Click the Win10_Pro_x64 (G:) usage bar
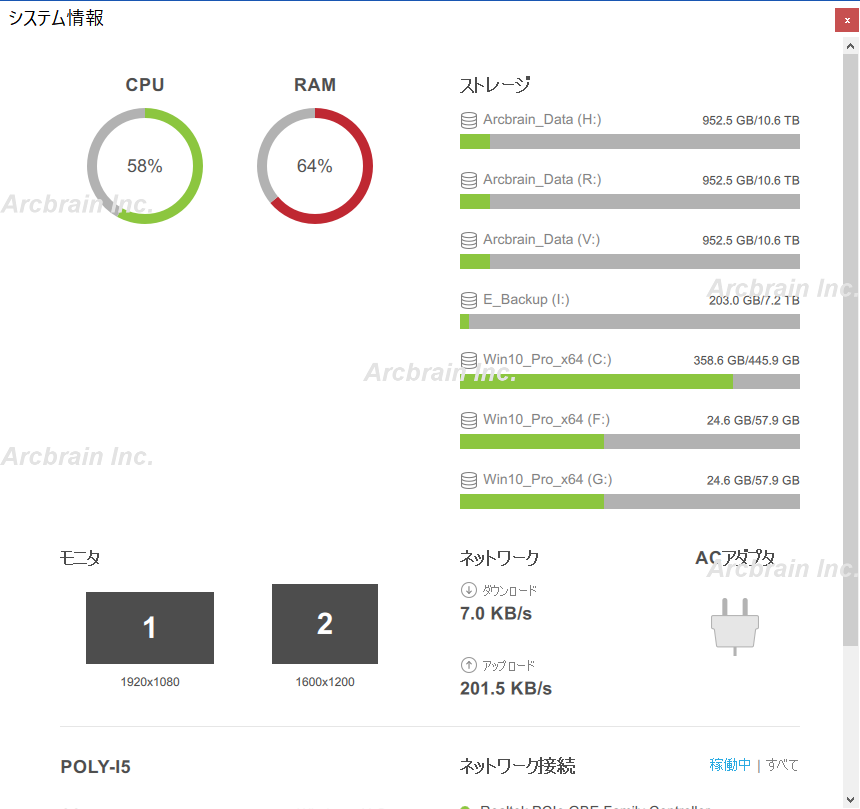 click(630, 502)
